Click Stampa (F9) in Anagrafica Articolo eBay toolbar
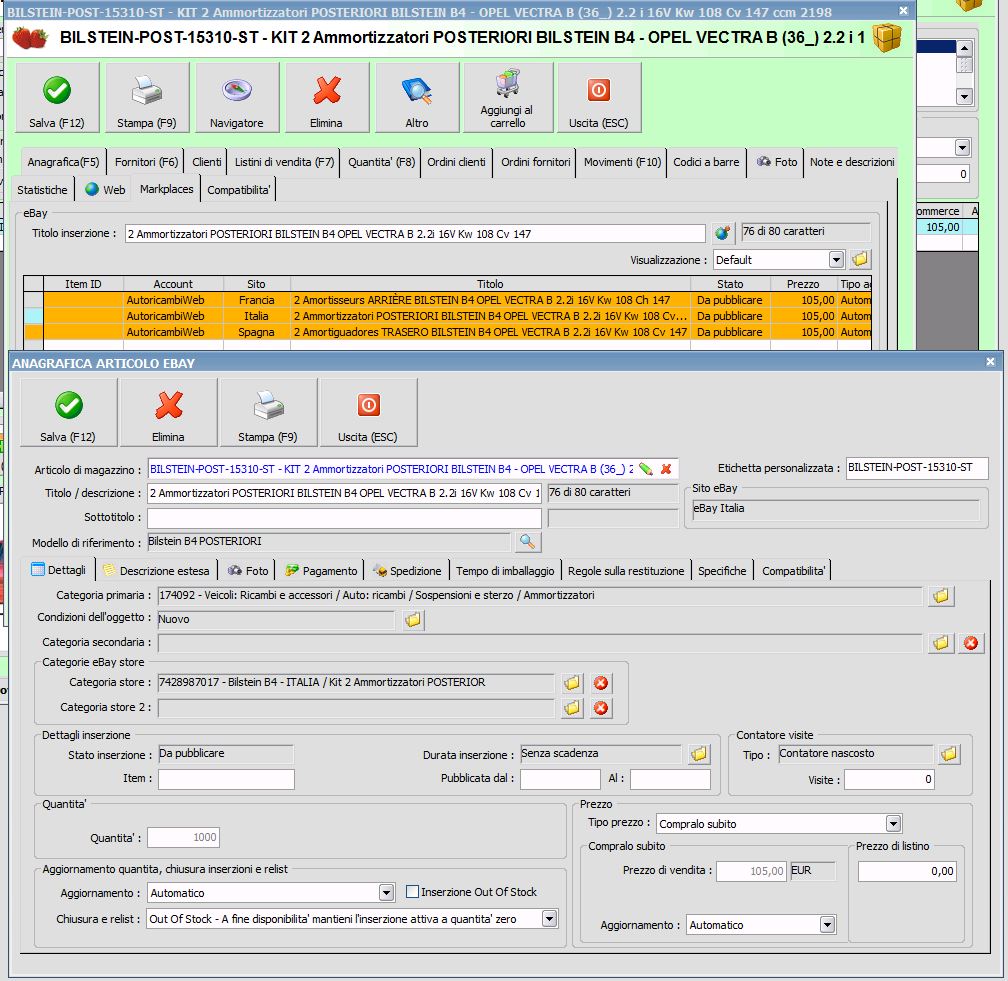This screenshot has width=1008, height=981. (x=268, y=412)
